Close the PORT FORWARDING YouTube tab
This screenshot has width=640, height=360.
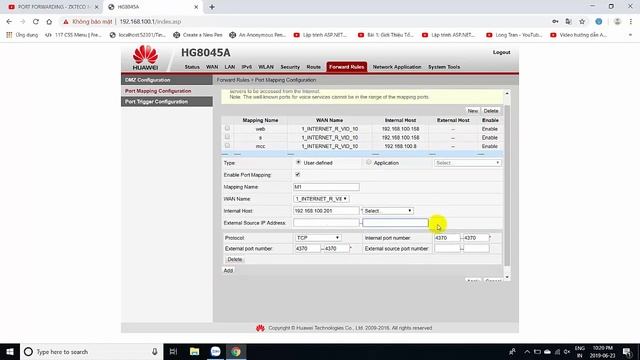tap(97, 7)
